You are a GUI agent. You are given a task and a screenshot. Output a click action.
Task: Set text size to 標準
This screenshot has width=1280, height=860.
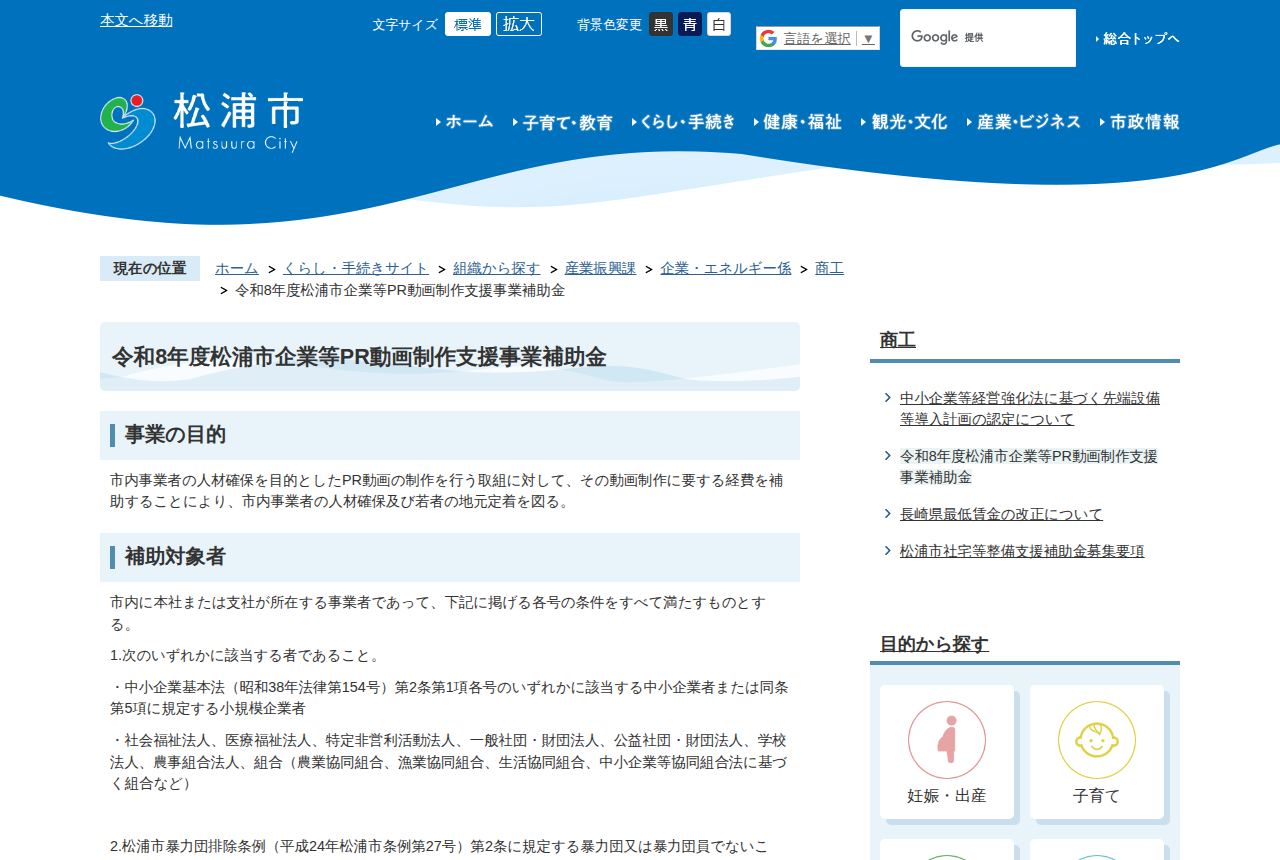click(x=468, y=24)
